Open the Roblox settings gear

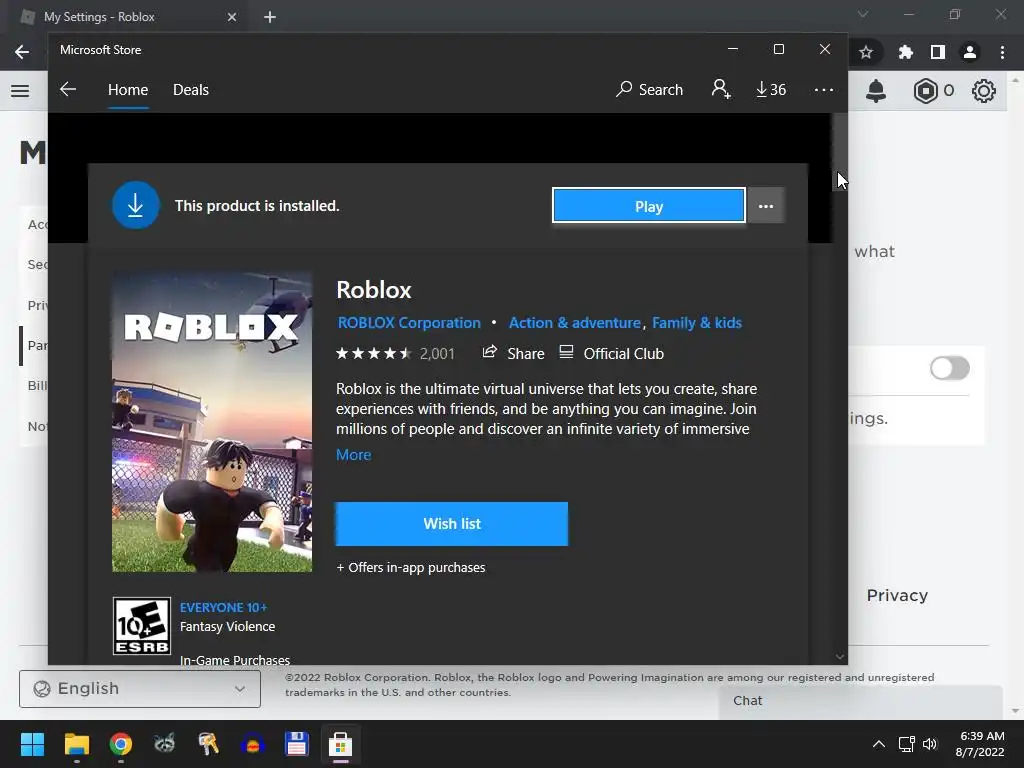pyautogui.click(x=984, y=91)
